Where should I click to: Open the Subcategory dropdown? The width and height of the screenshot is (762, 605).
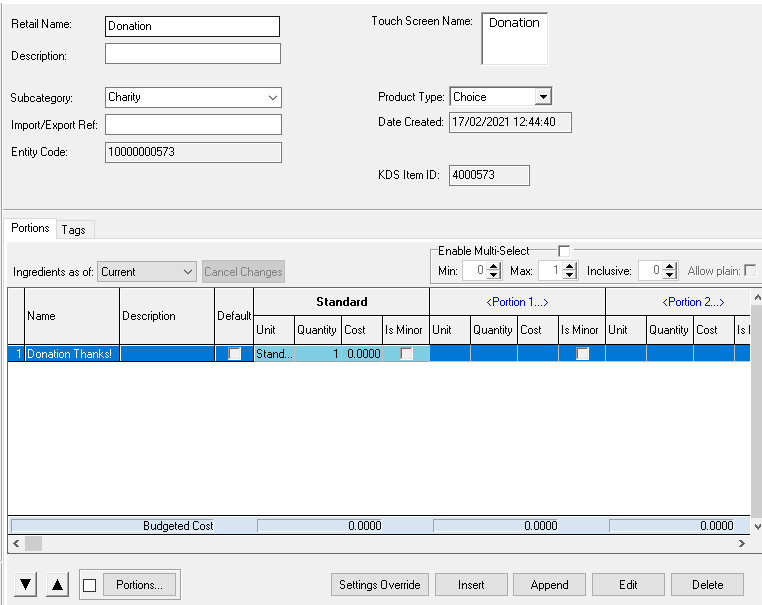[273, 98]
